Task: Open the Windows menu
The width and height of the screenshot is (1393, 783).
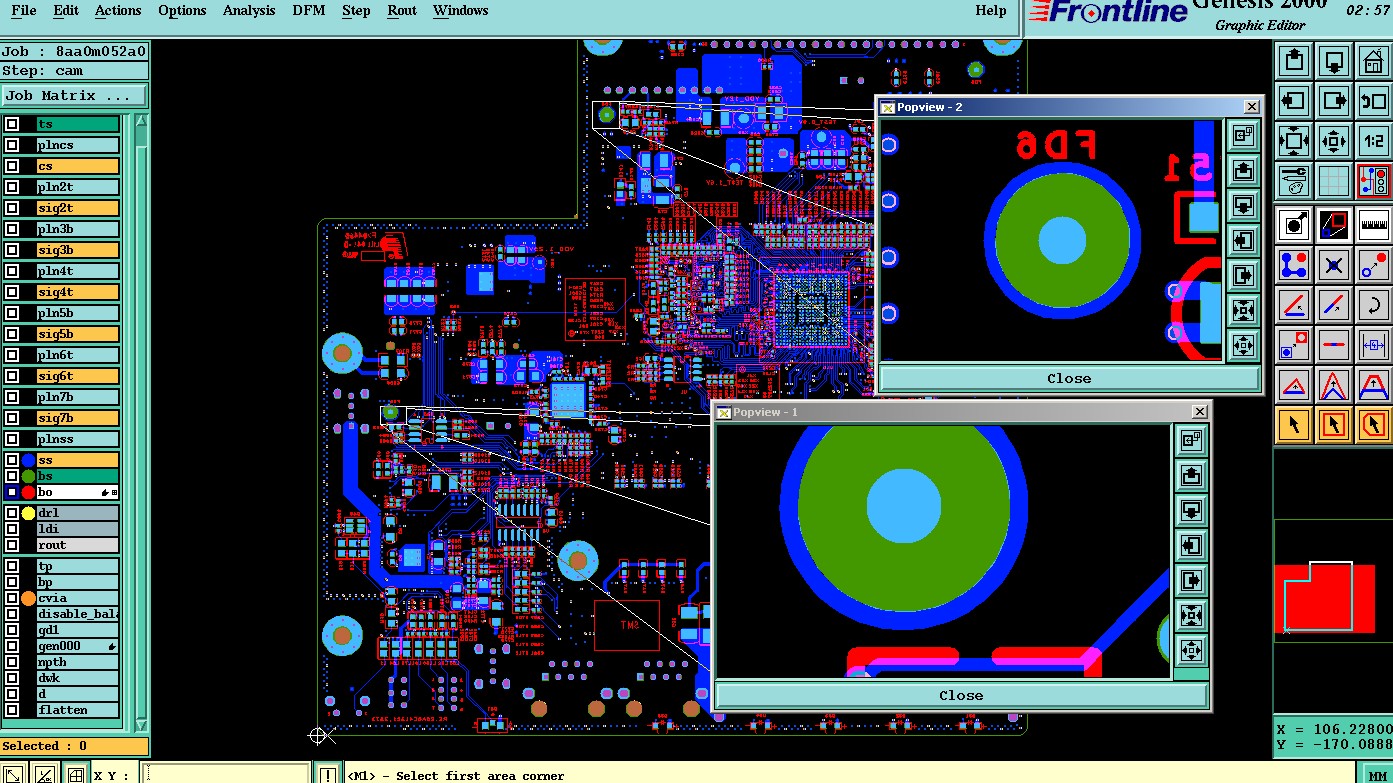Action: coord(461,11)
